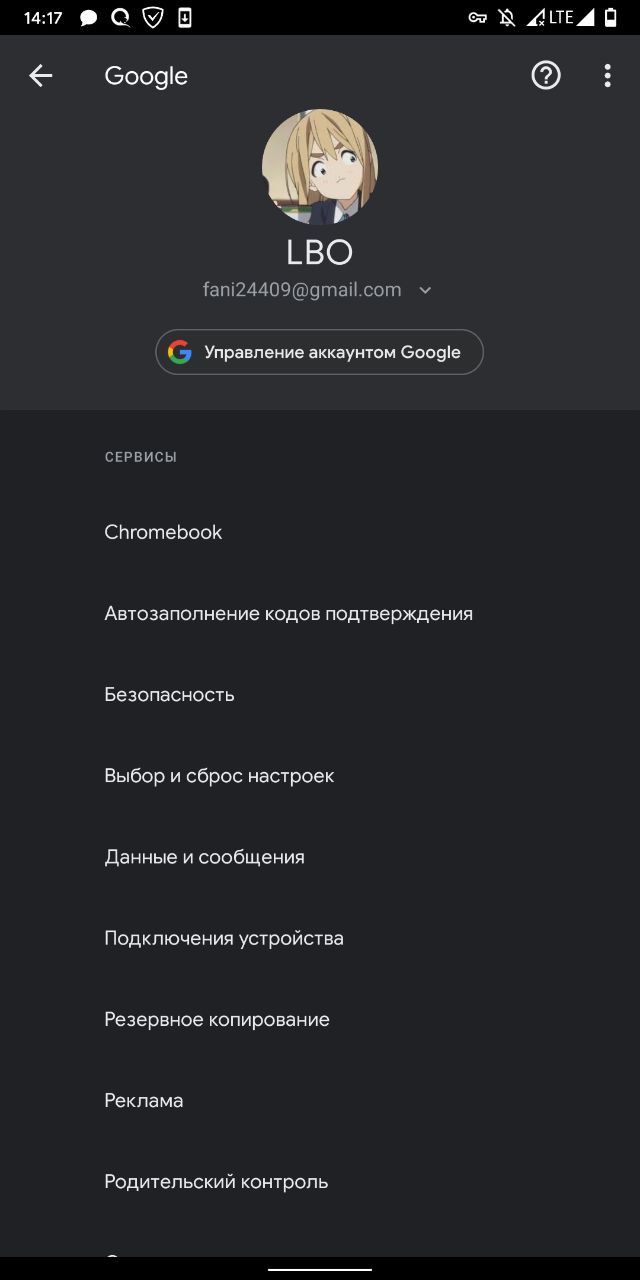Open Автозаполнение кодов подтверждения
The height and width of the screenshot is (1280, 640).
click(x=288, y=613)
